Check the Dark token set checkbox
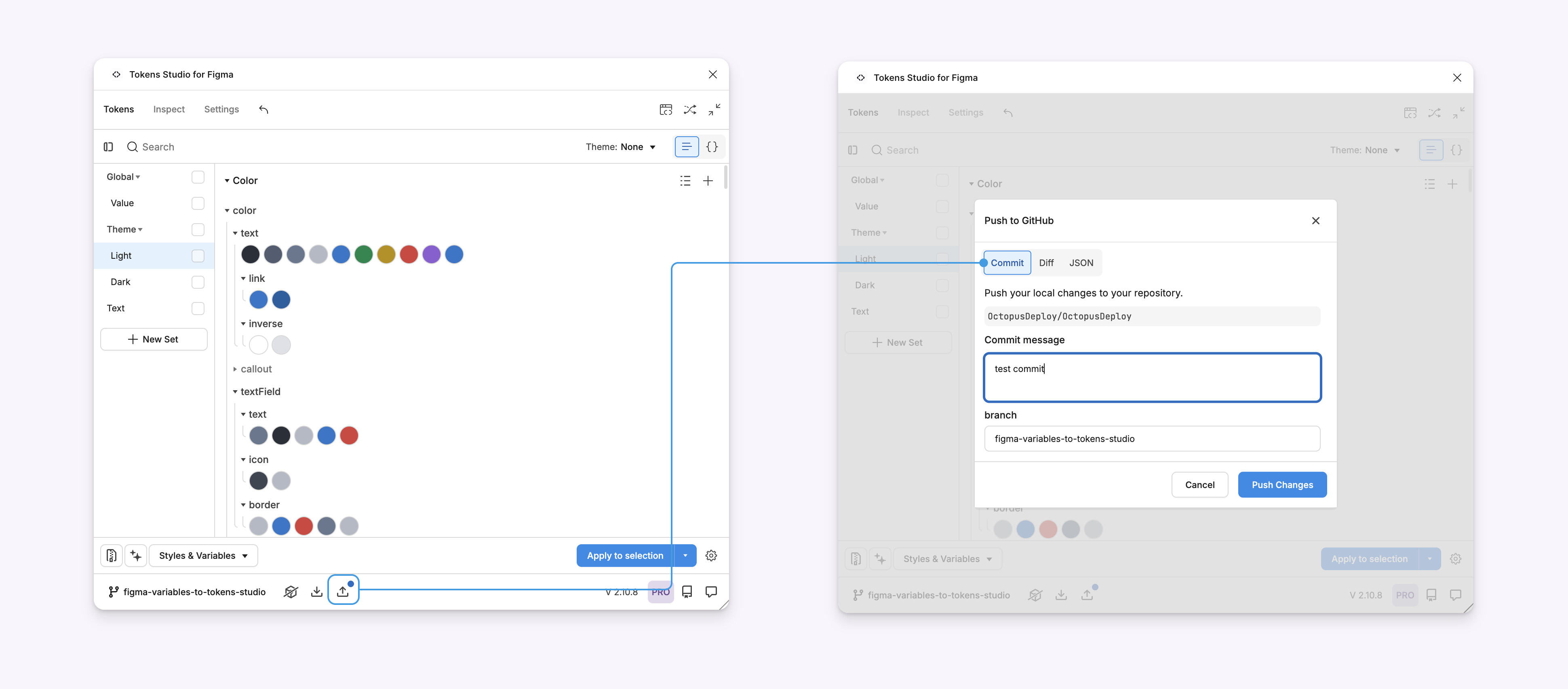Screen dimensions: 1568x689 [198, 282]
